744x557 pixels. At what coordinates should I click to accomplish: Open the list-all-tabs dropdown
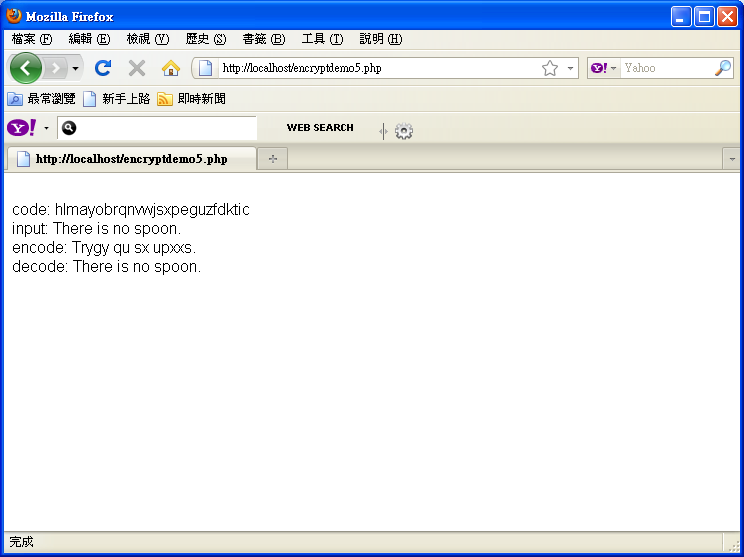point(732,159)
